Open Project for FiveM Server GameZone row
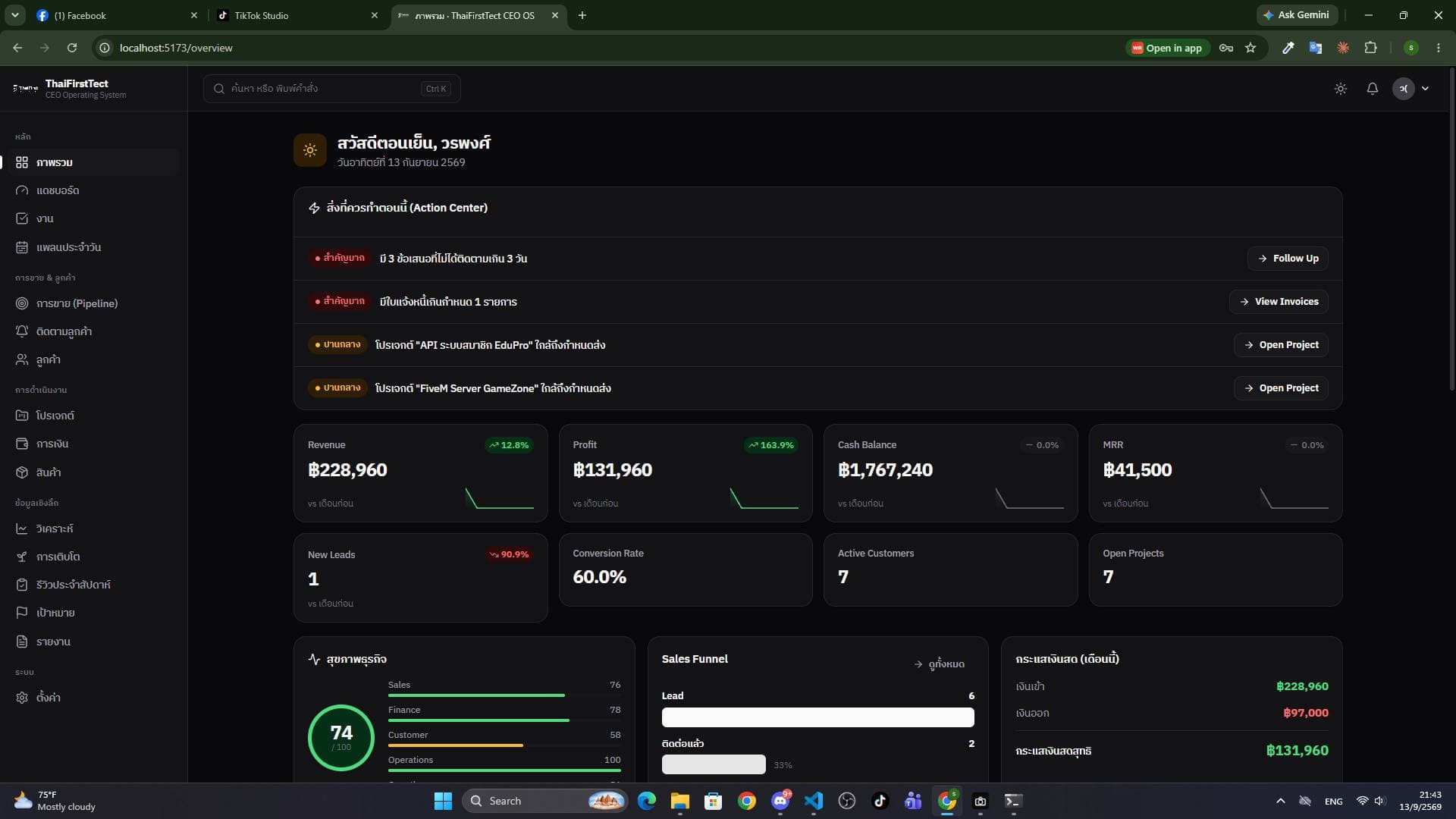The image size is (1456, 819). click(1281, 388)
